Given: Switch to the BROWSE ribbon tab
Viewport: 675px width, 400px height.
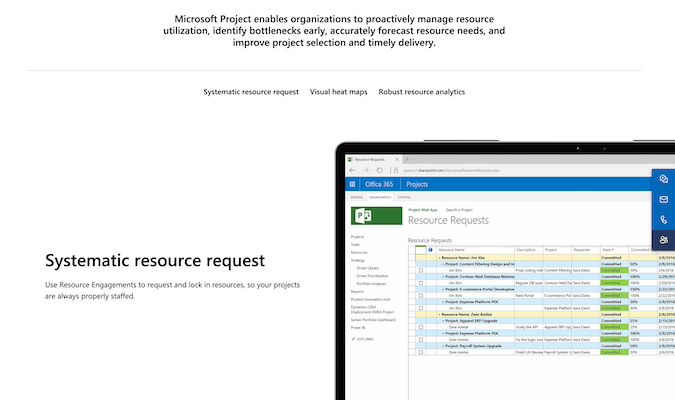Looking at the screenshot, I should click(x=356, y=197).
